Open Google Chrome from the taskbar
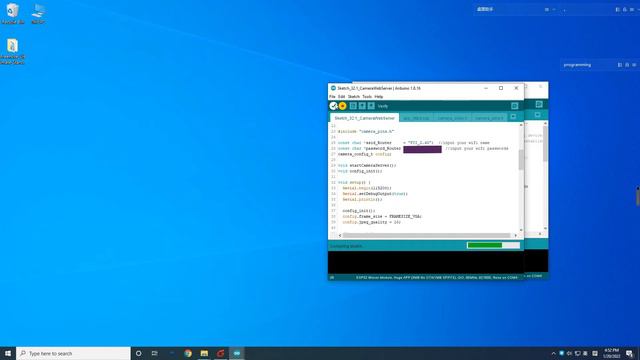The image size is (640, 360). [188, 353]
